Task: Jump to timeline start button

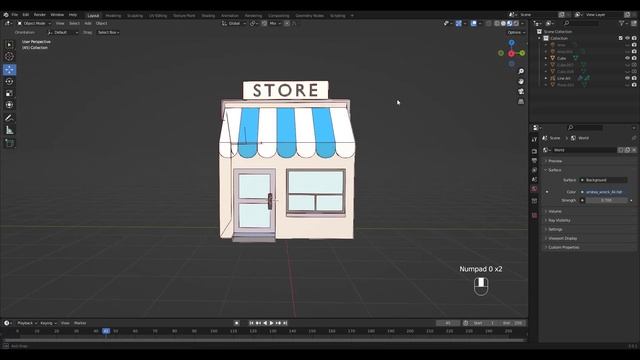Action: [x=251, y=323]
